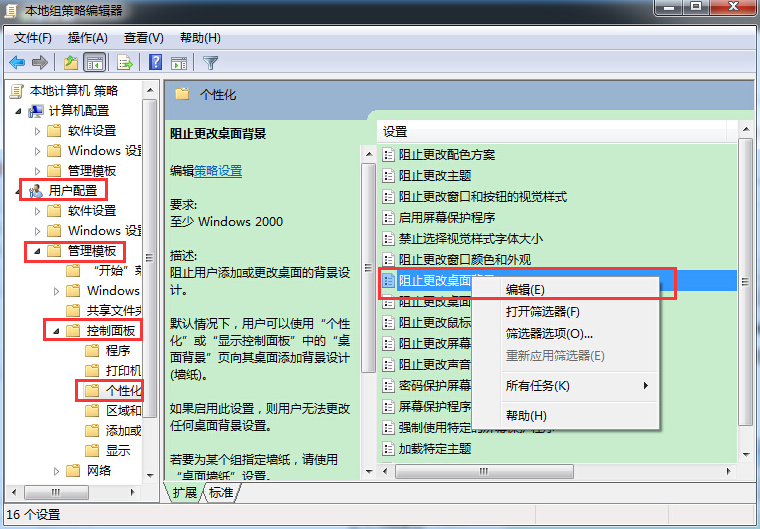Click the show/hide action pane icon
The width and height of the screenshot is (760, 529).
(x=179, y=62)
